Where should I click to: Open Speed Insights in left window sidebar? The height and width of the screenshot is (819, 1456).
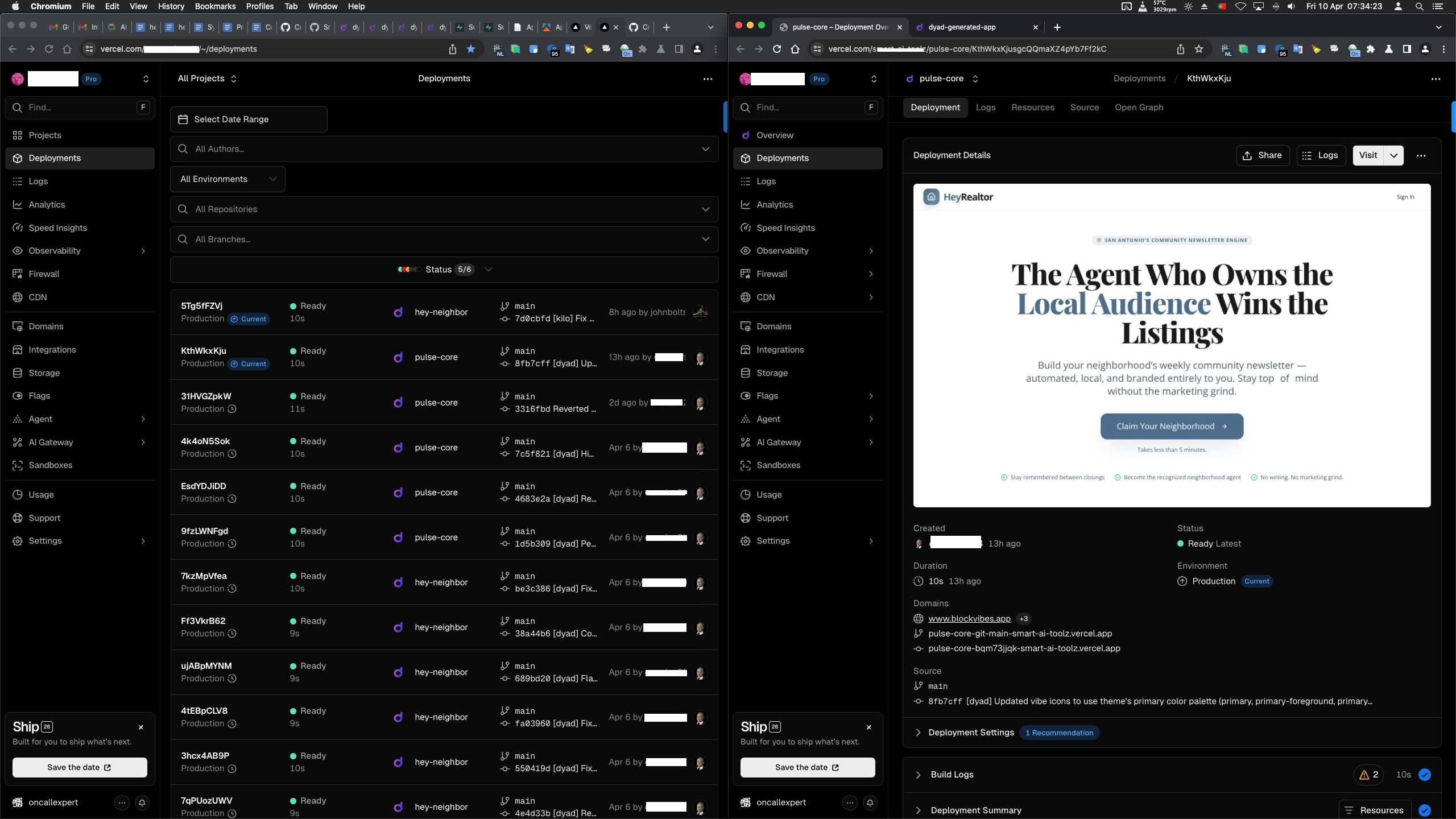pyautogui.click(x=80, y=228)
